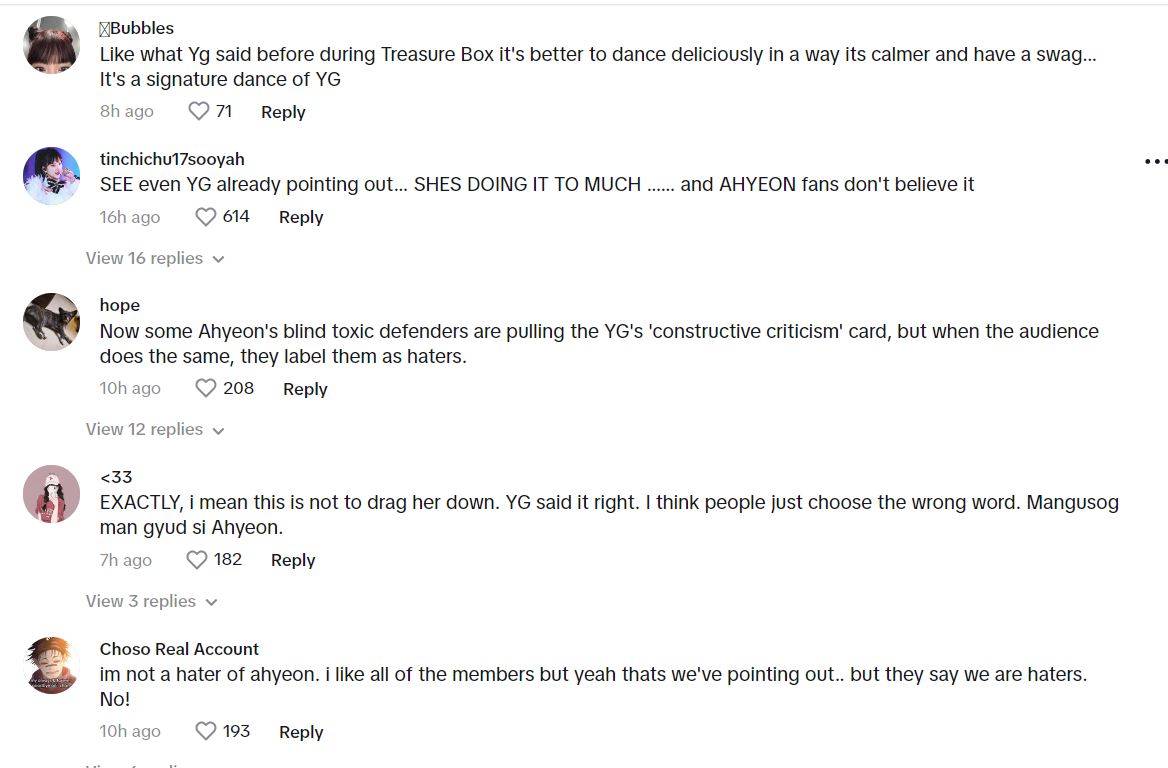Open Bubbles' profile picture

point(51,45)
